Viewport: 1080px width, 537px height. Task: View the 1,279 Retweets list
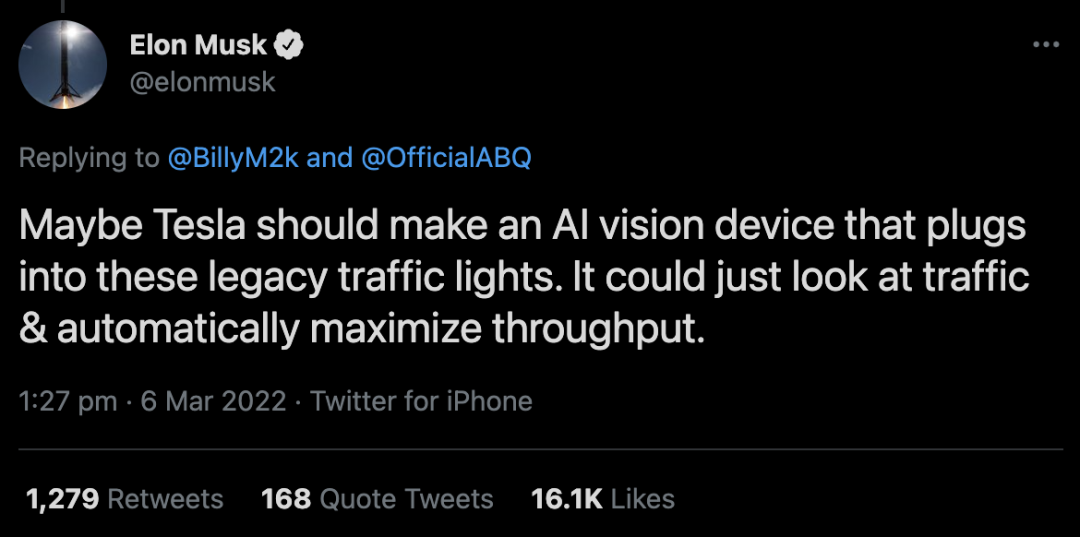123,499
